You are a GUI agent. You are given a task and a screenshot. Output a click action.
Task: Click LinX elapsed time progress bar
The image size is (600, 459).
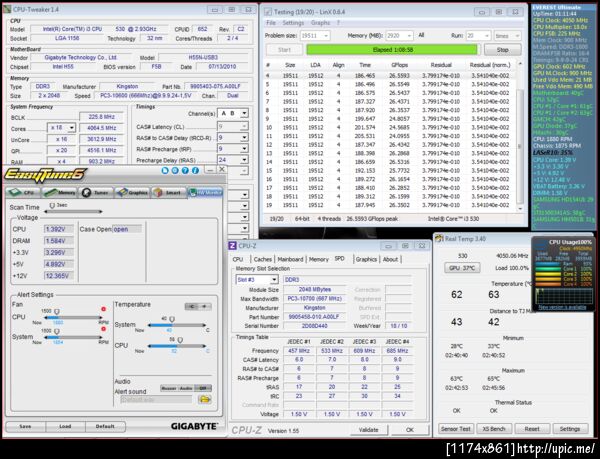(x=392, y=50)
